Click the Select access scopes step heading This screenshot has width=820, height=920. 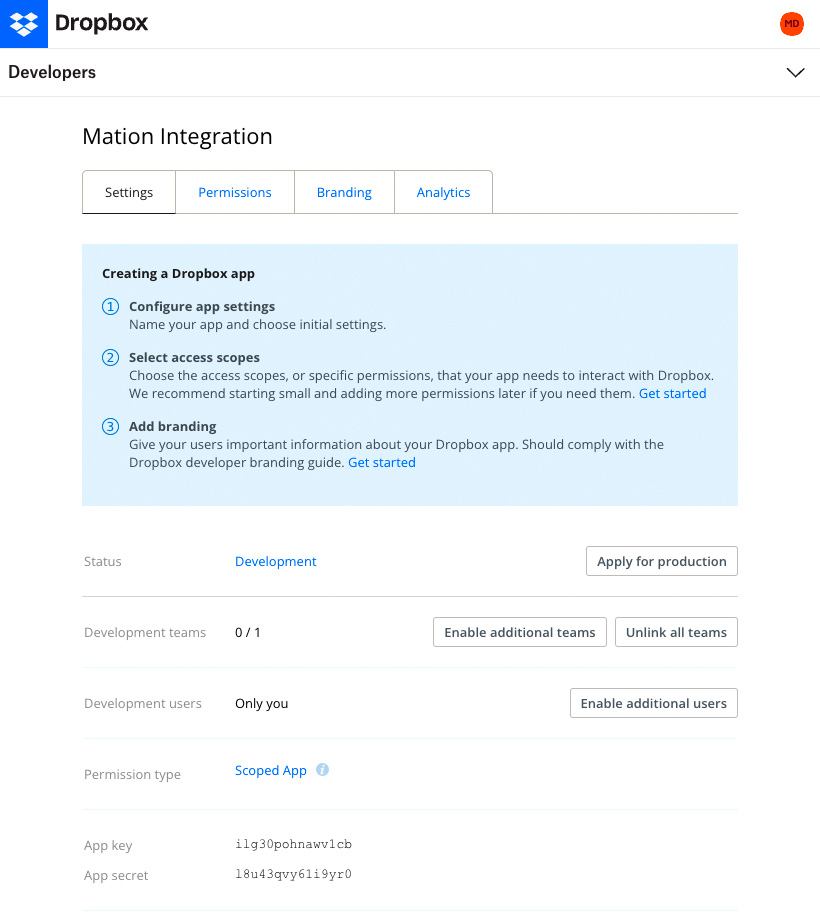click(x=194, y=358)
